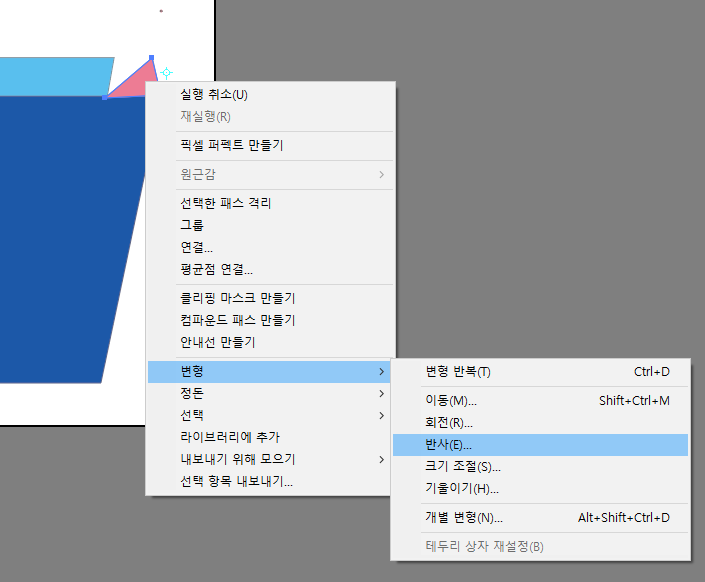Click 평균점 연결... option
The width and height of the screenshot is (705, 582).
click(270, 269)
